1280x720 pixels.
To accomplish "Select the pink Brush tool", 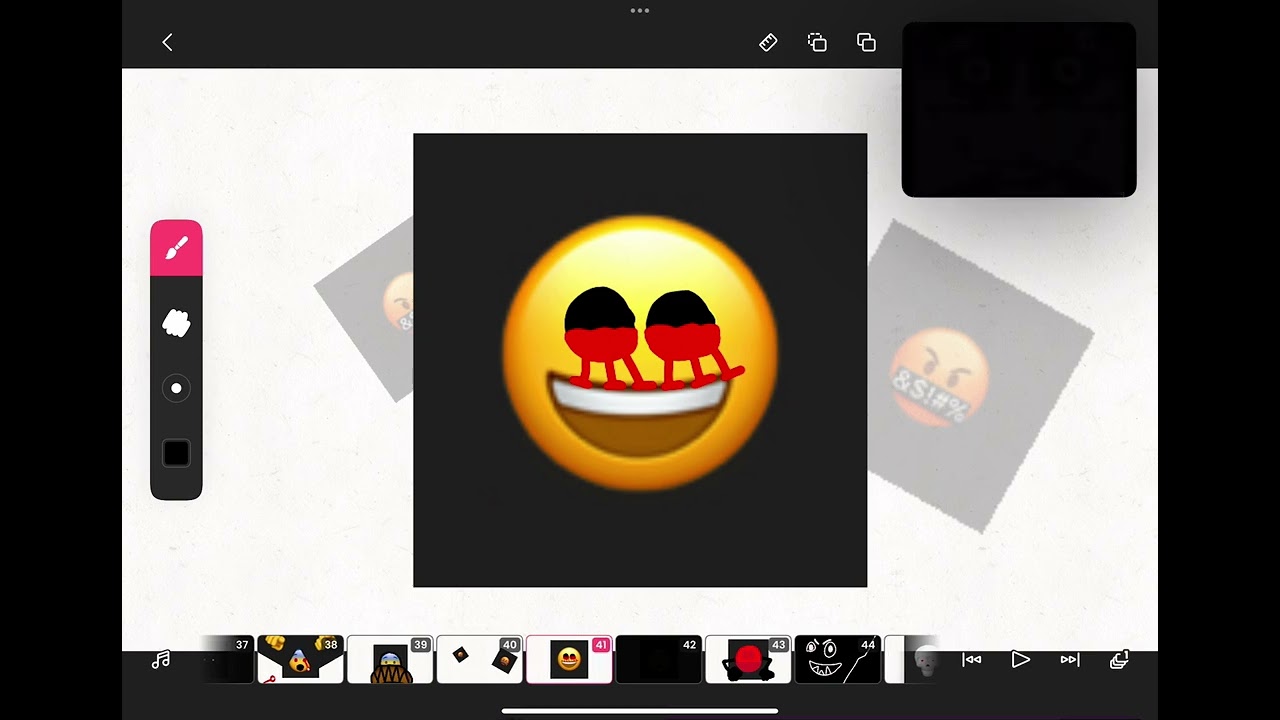I will pos(176,248).
